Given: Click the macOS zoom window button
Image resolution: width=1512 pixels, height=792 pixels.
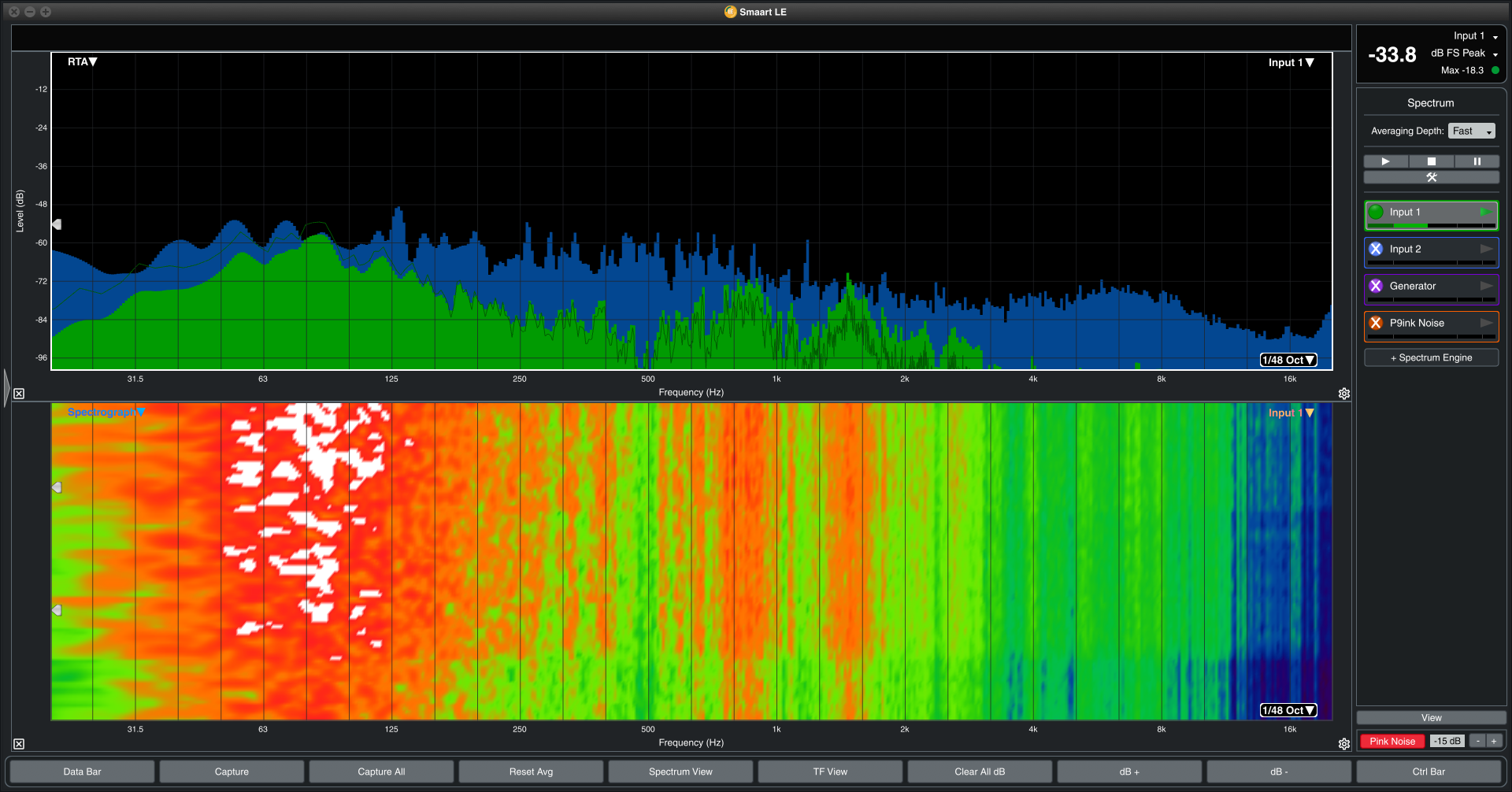Looking at the screenshot, I should pyautogui.click(x=46, y=12).
